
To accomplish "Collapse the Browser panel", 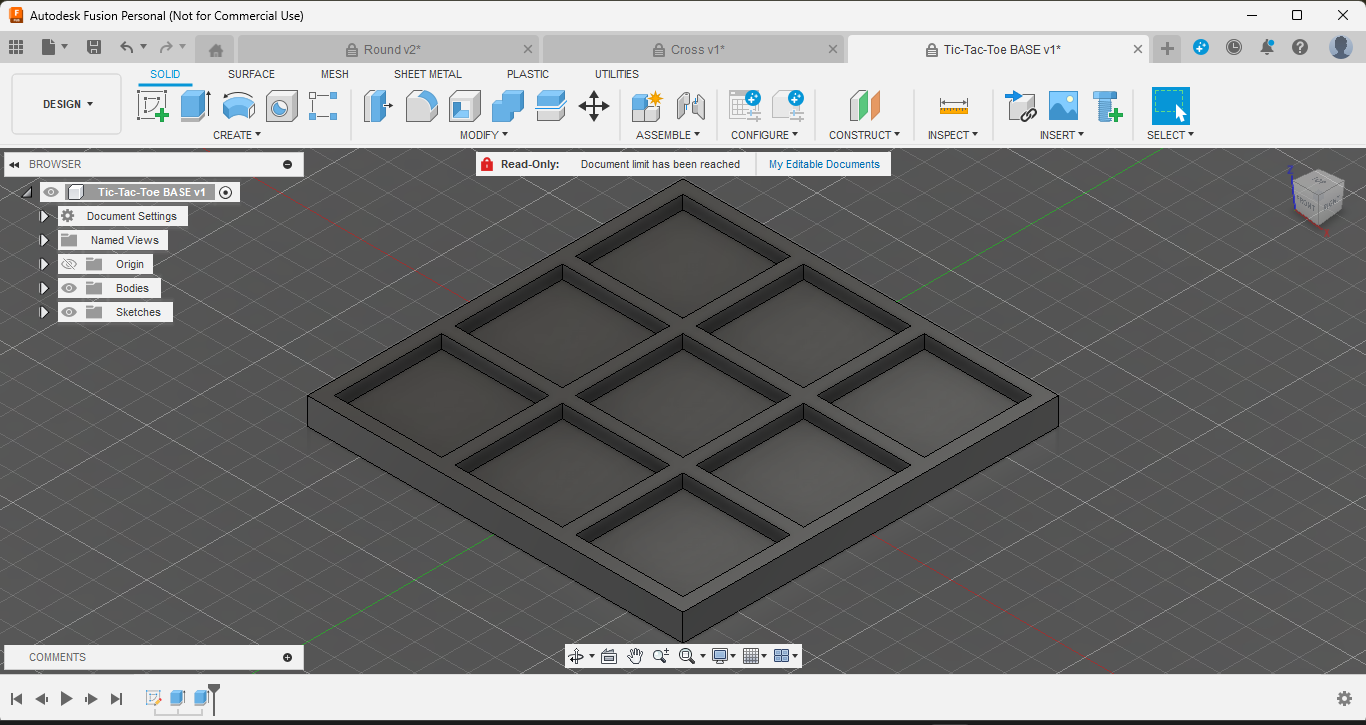I will 15,164.
